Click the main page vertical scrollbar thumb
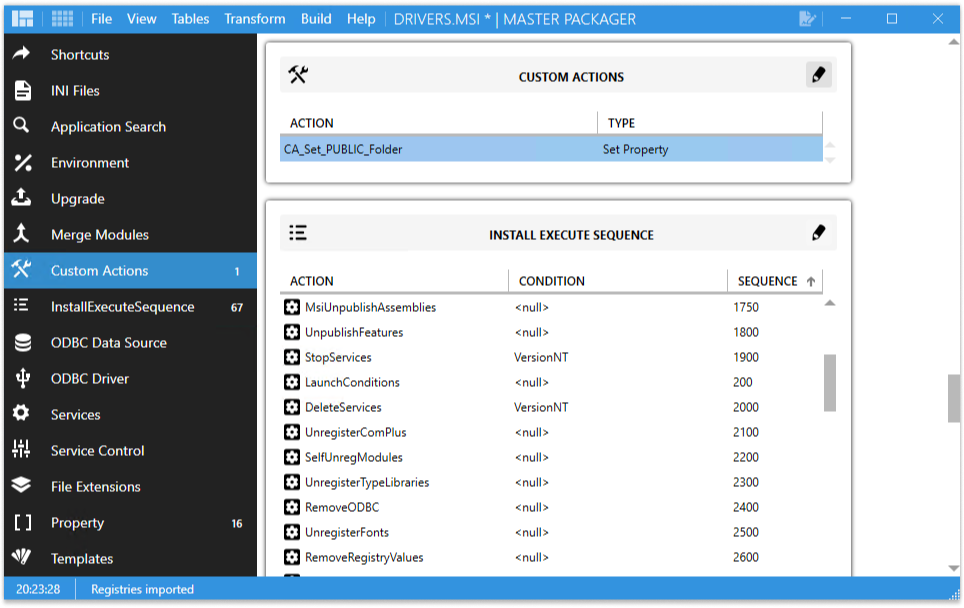The image size is (964, 608). point(954,398)
